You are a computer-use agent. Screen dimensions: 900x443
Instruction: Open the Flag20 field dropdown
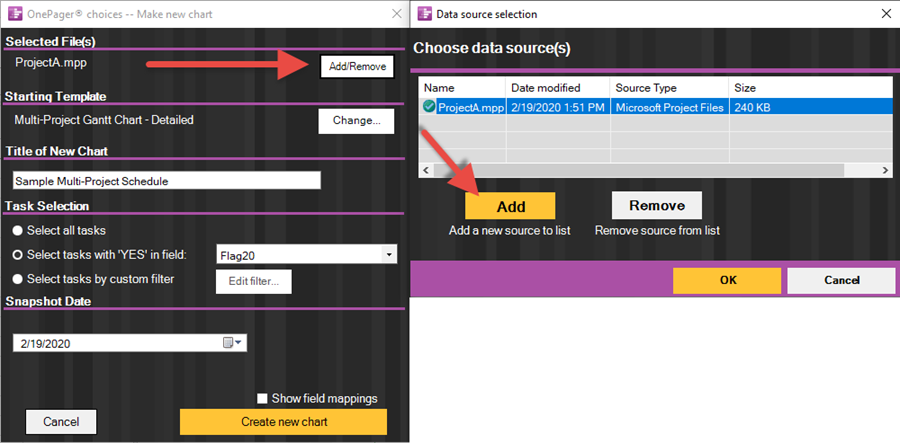point(389,255)
